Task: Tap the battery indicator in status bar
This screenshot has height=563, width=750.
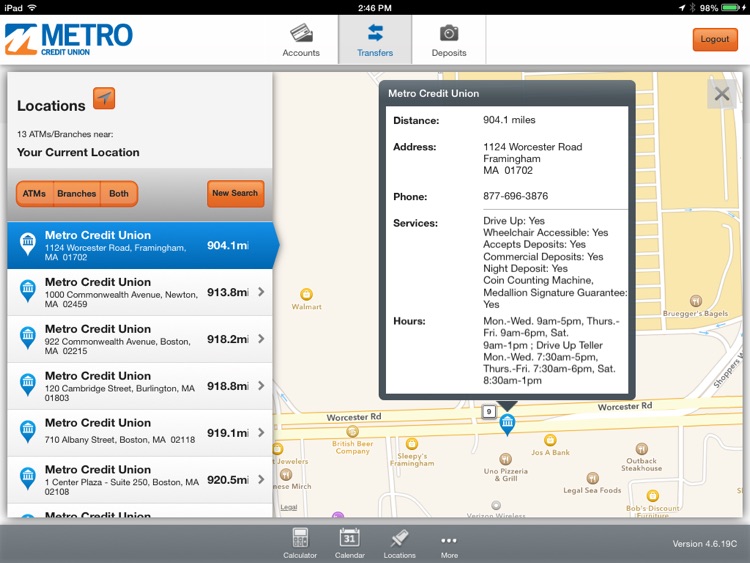Action: [730, 8]
